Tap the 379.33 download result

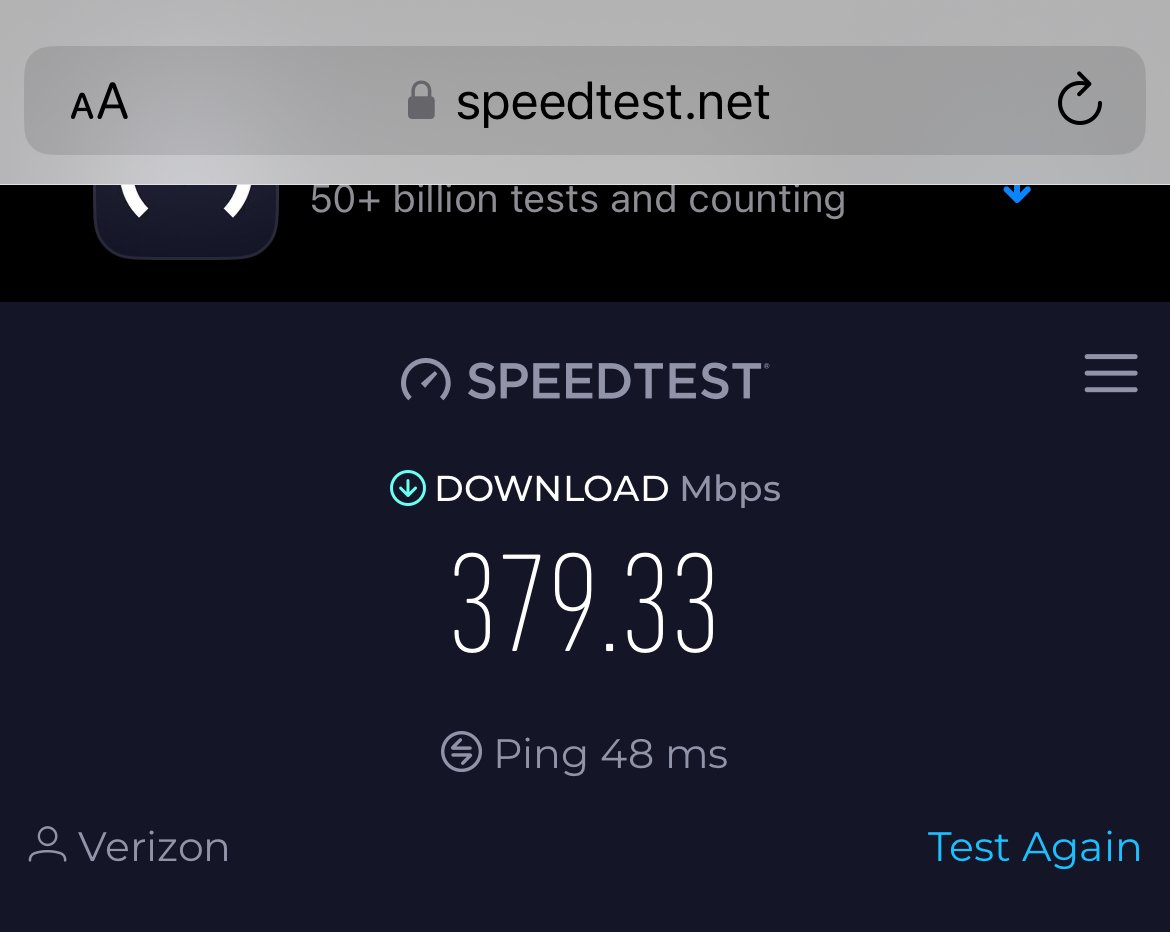pos(584,603)
